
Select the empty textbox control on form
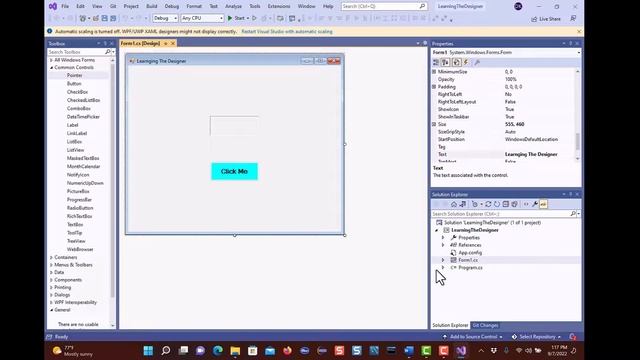234,126
